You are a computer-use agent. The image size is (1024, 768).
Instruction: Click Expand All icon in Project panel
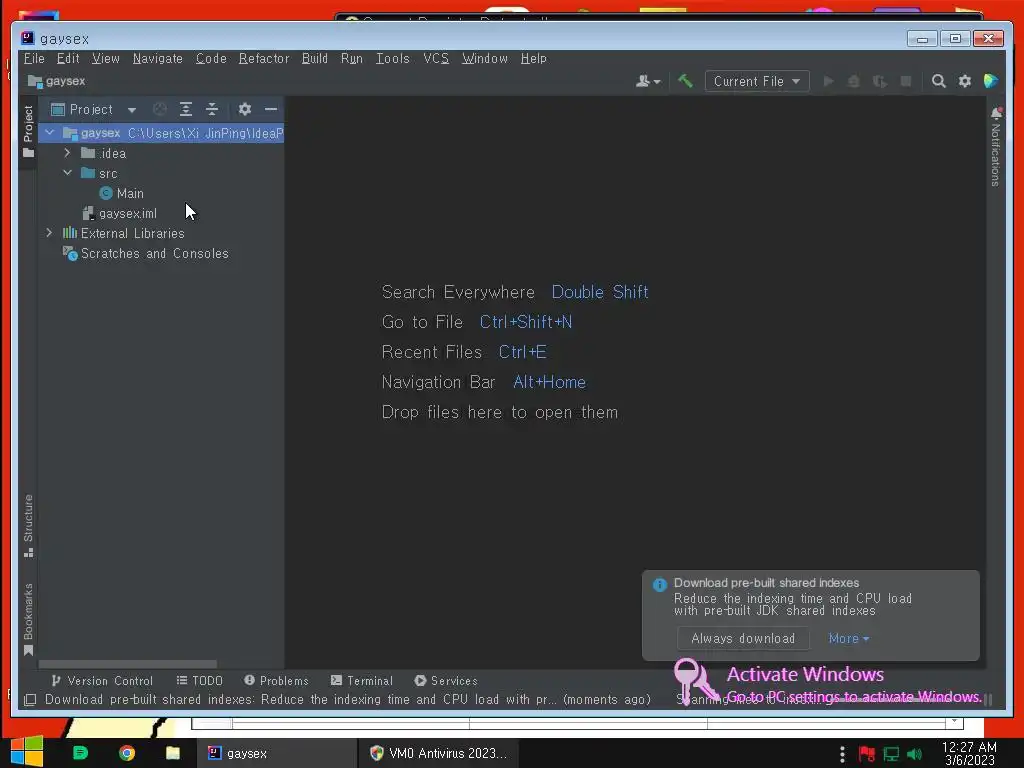click(x=185, y=109)
